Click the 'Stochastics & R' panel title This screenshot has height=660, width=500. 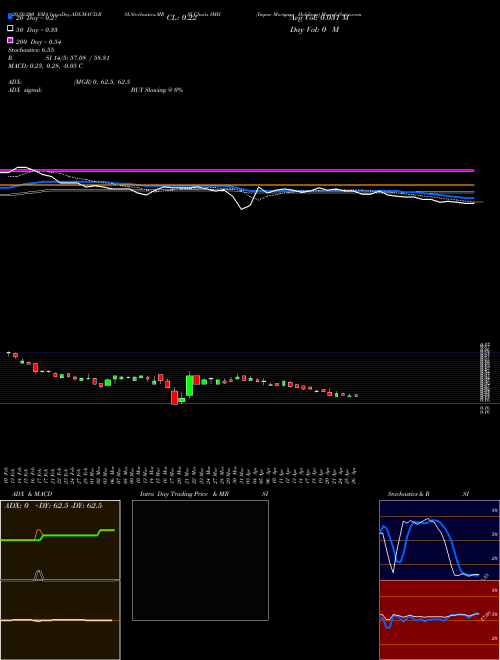pos(409,494)
